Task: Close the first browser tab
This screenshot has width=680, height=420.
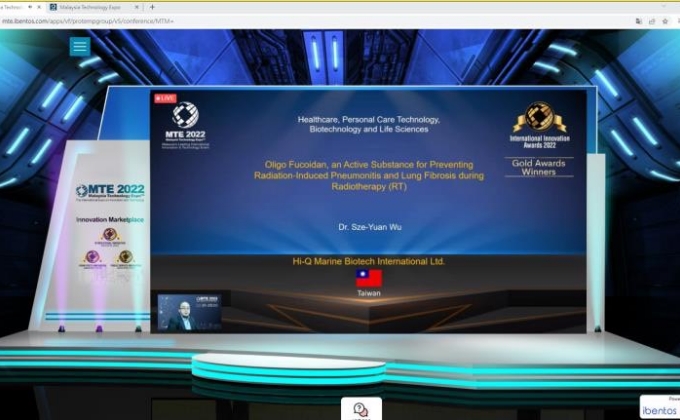Action: (x=39, y=7)
